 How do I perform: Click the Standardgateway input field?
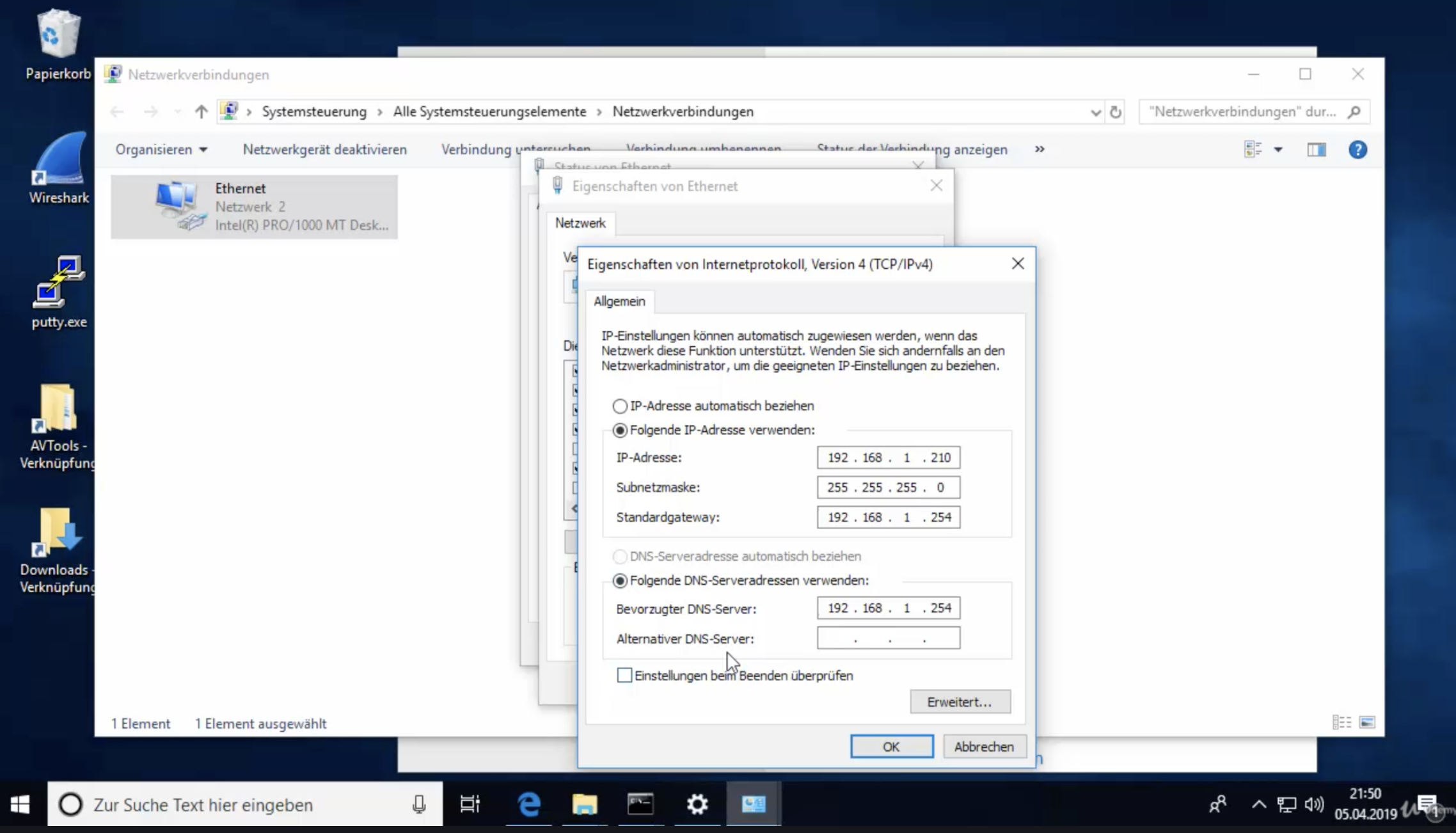point(888,517)
